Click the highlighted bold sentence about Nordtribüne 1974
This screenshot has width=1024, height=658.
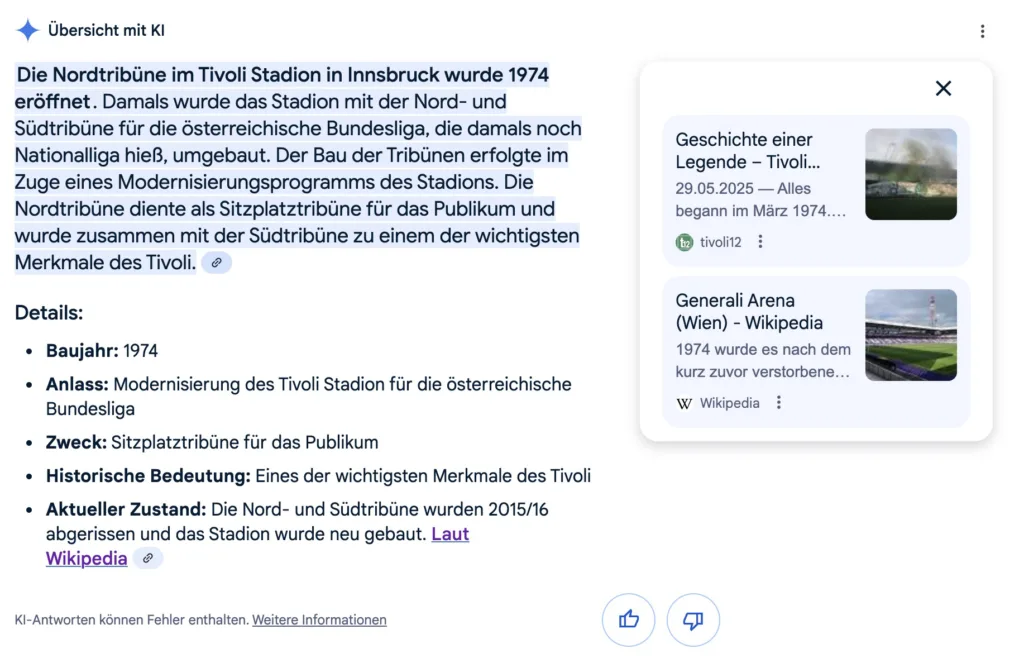tap(282, 88)
